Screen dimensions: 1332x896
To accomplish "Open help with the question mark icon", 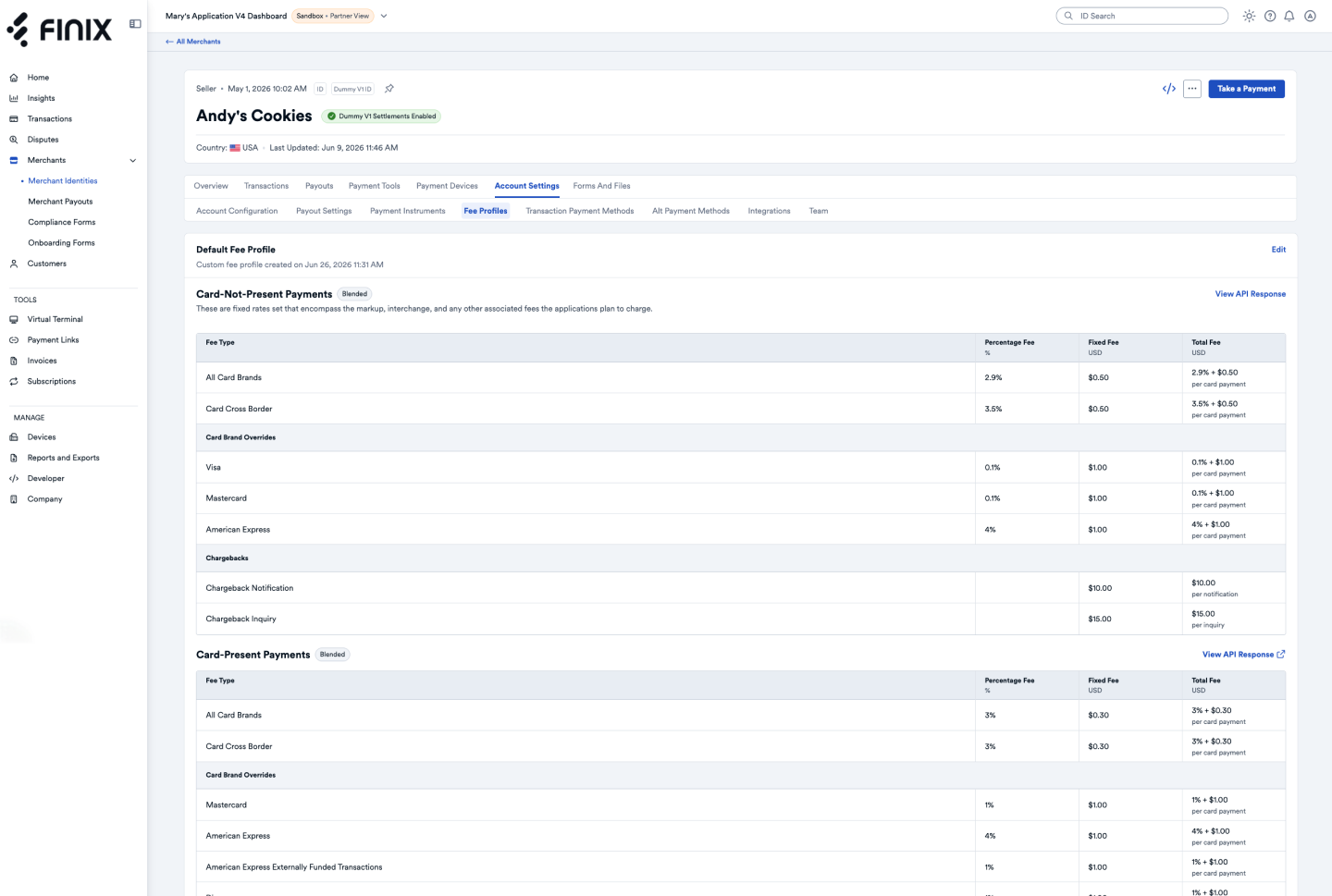I will coord(1270,16).
